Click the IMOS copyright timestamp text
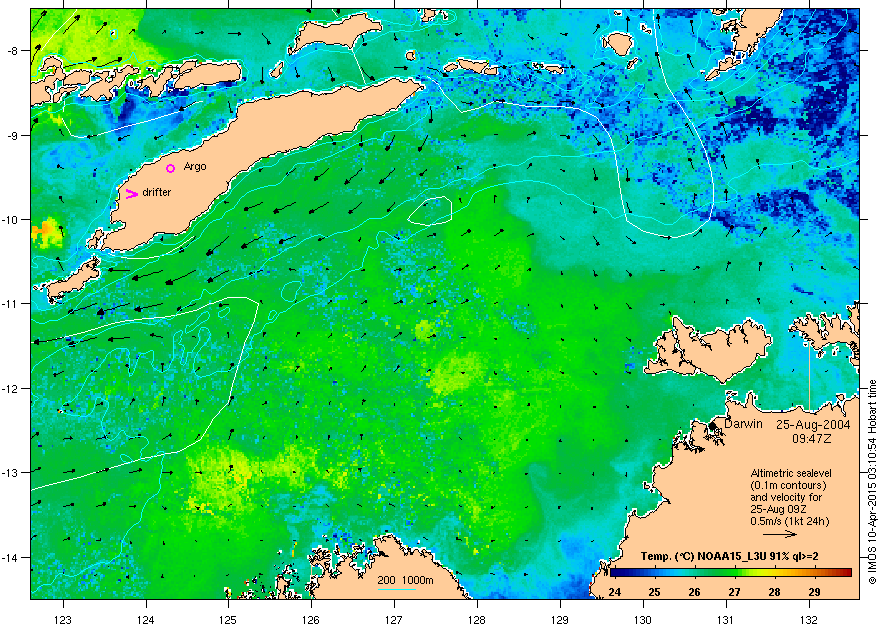The image size is (880, 630). coord(872,482)
